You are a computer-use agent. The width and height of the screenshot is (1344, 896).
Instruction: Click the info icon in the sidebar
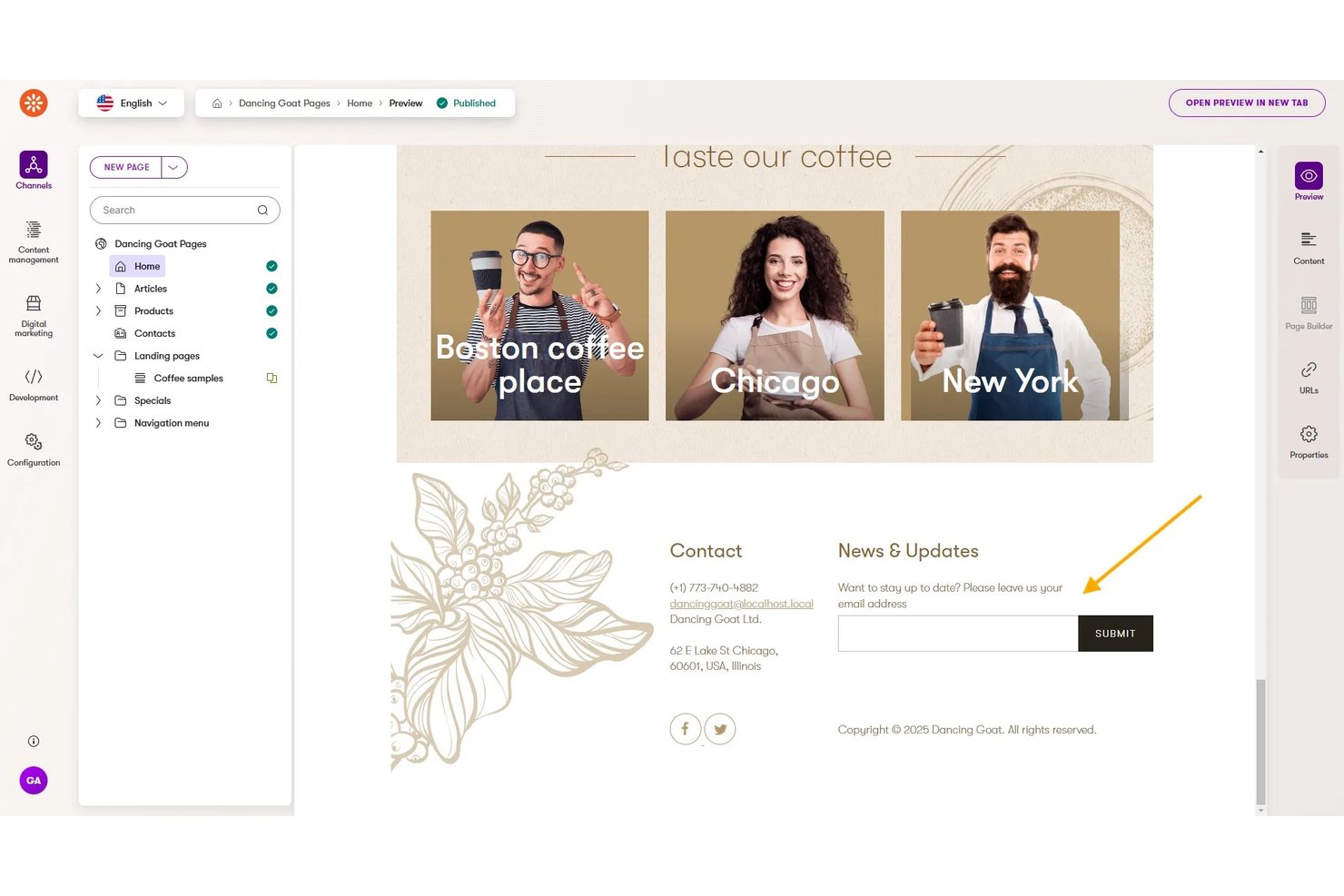[34, 742]
